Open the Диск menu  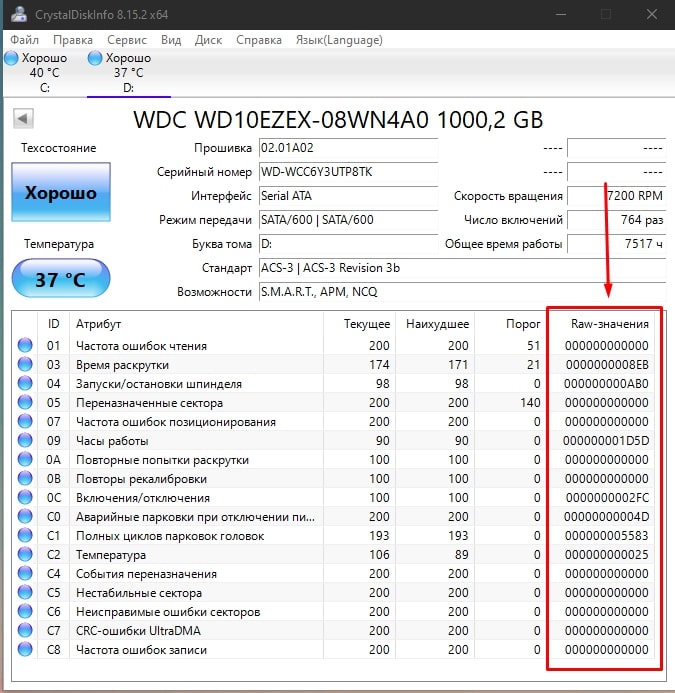208,40
